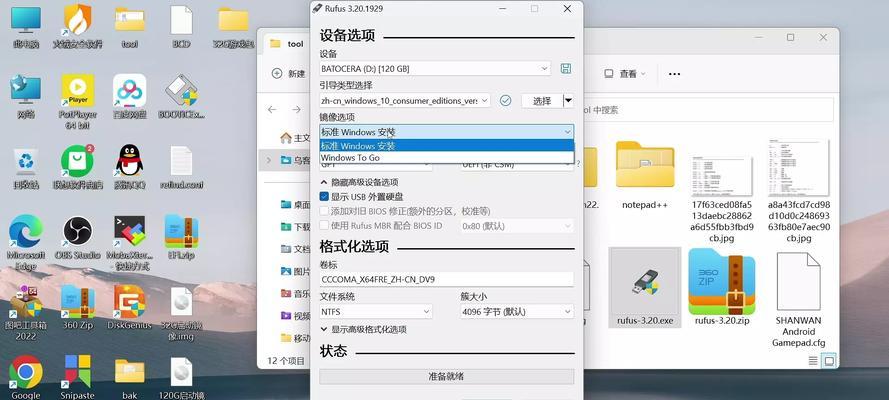The width and height of the screenshot is (889, 400).
Task: Select the tool folder on the desktop
Action: 129,27
